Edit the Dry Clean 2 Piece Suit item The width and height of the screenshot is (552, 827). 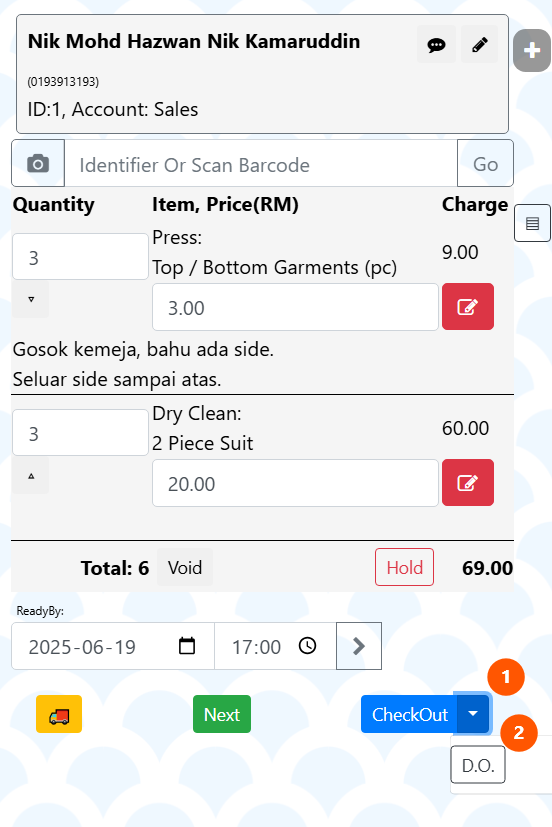[x=468, y=483]
